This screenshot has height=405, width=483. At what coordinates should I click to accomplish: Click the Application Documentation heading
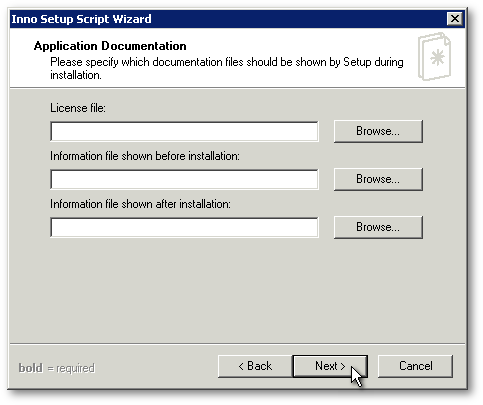pos(110,46)
